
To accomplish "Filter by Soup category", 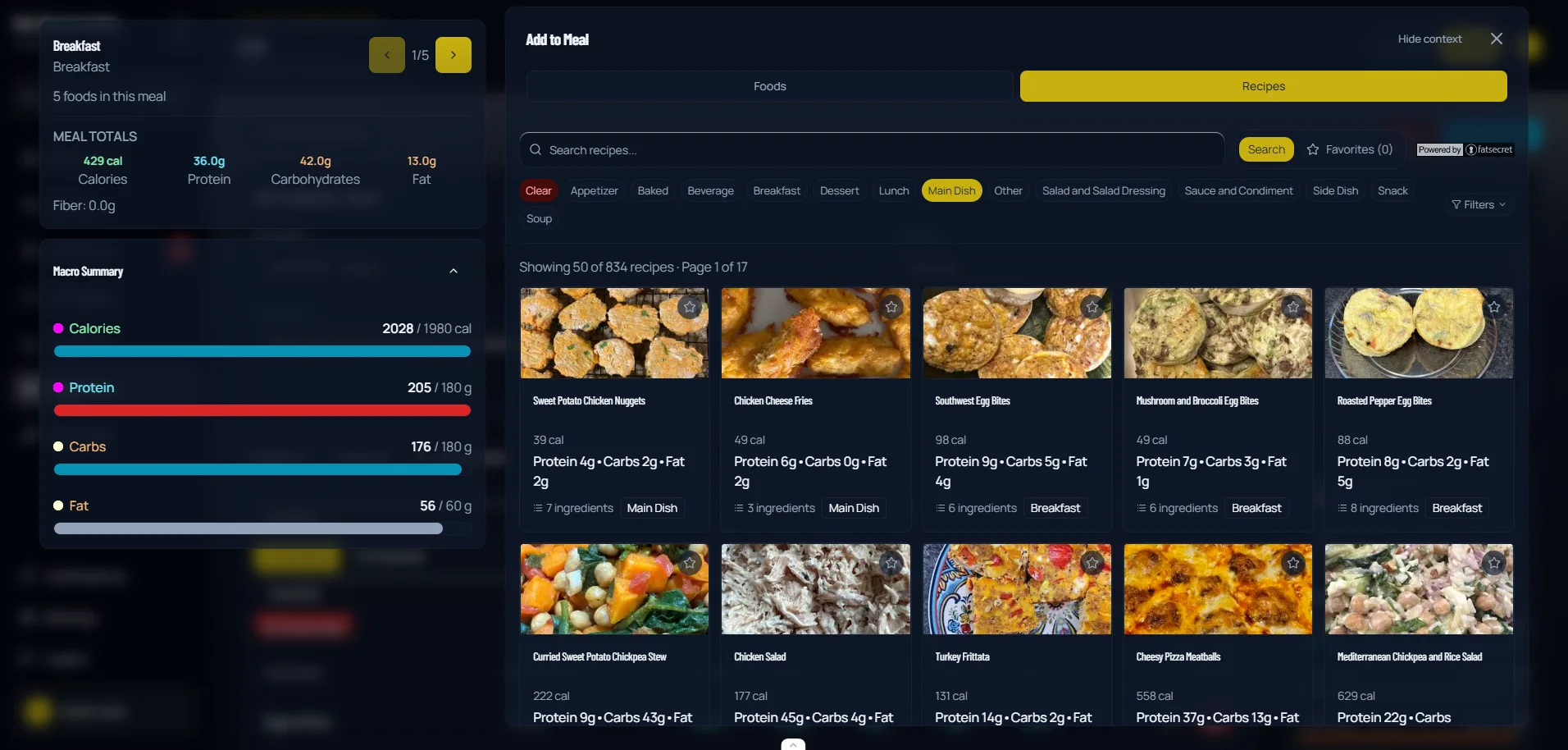I will [539, 218].
